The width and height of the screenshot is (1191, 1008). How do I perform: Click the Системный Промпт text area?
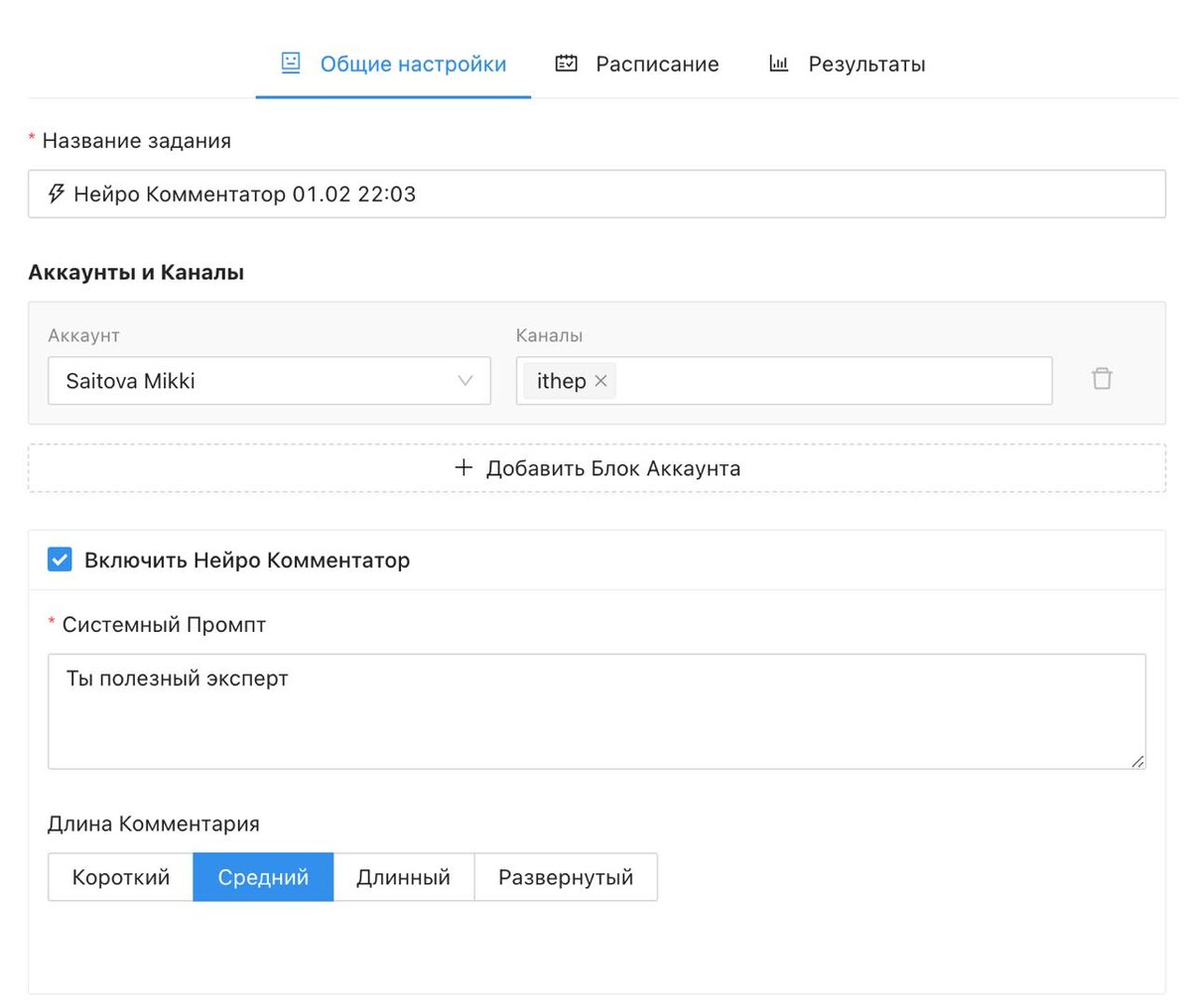596,710
